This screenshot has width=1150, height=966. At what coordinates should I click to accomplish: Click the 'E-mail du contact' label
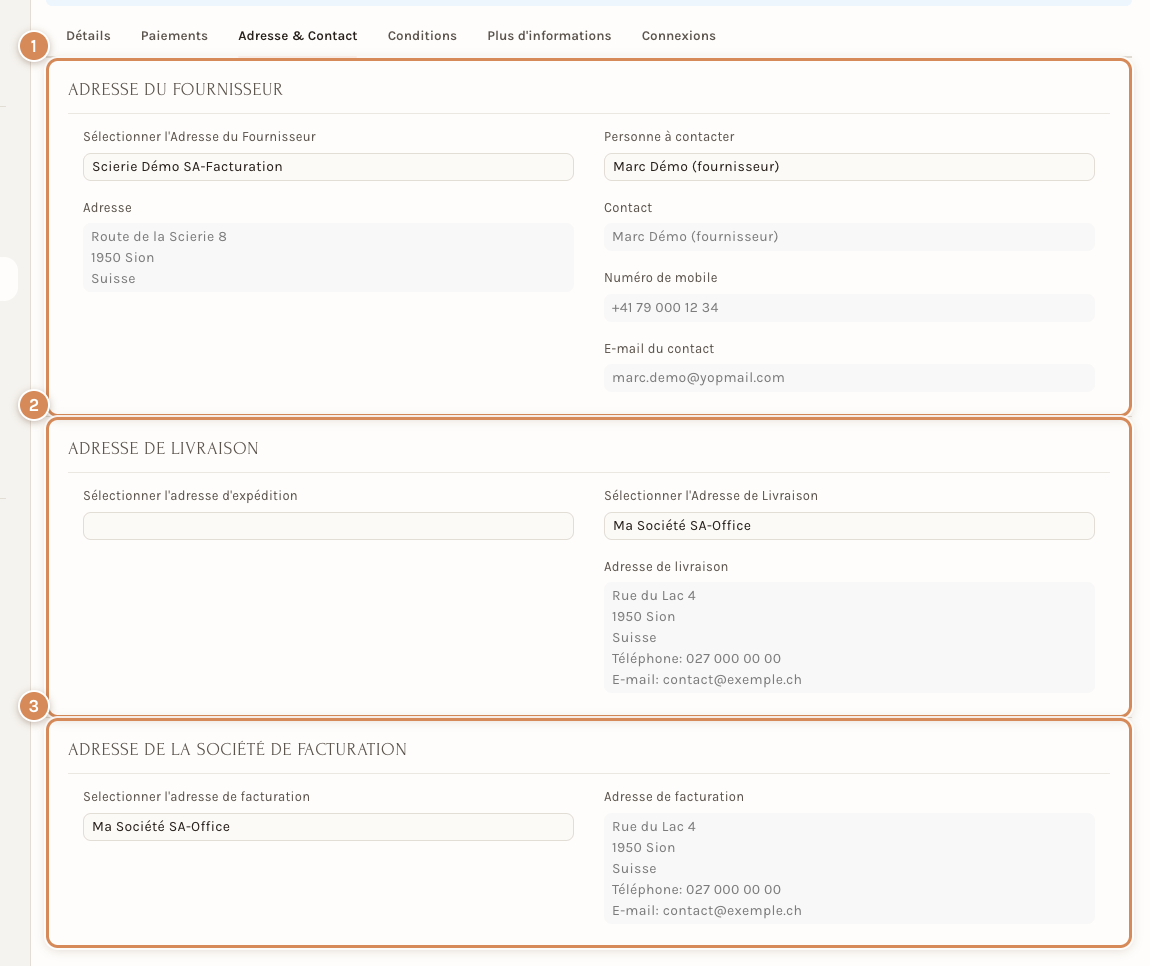(x=659, y=348)
